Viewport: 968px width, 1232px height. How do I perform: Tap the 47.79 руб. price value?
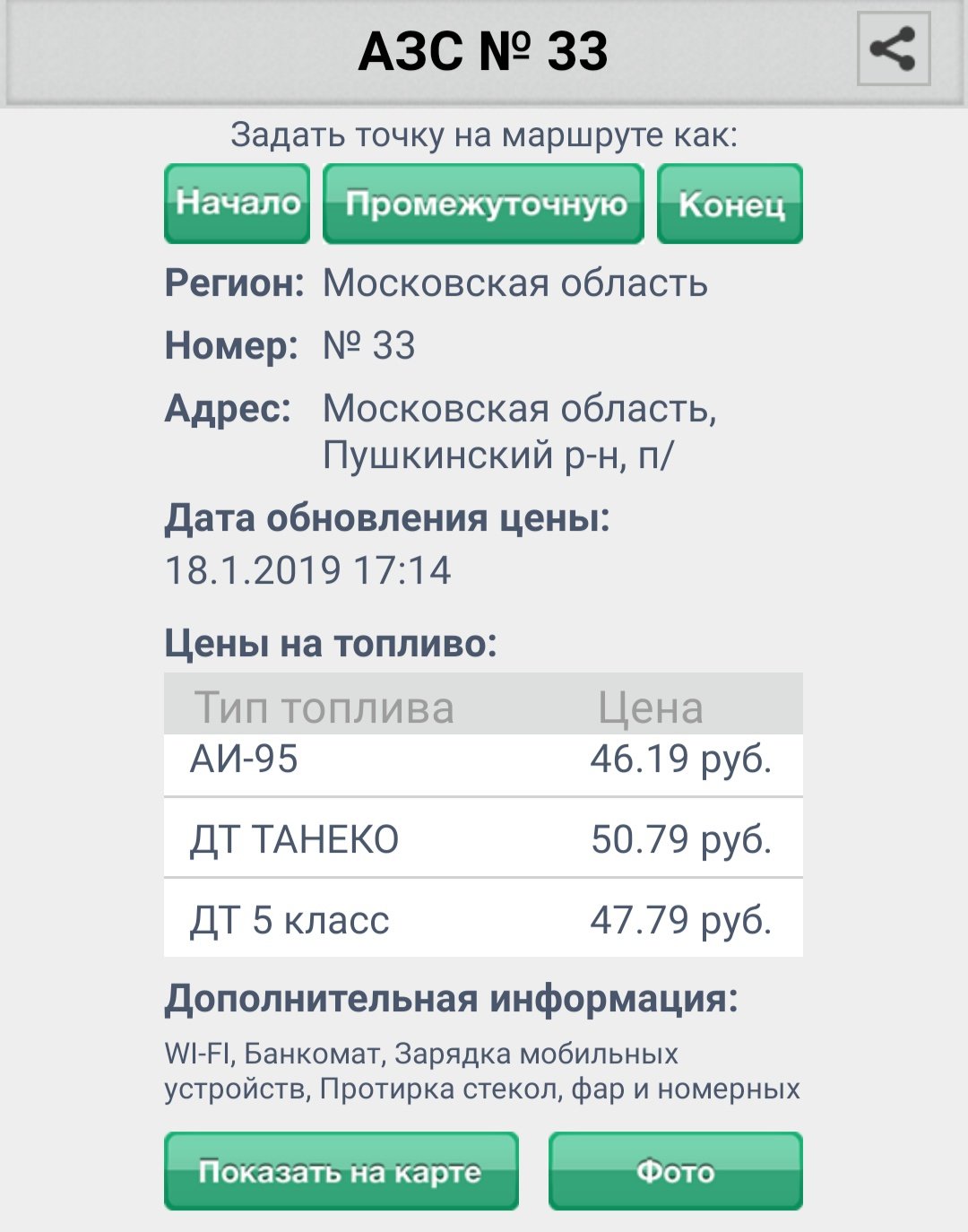[x=681, y=920]
